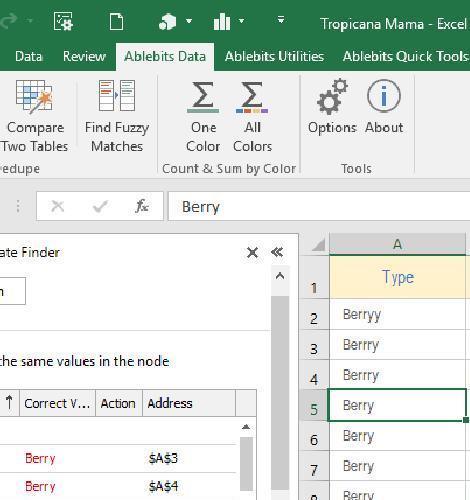
Task: Open Ablebits Options gear
Action: pyautogui.click(x=332, y=107)
